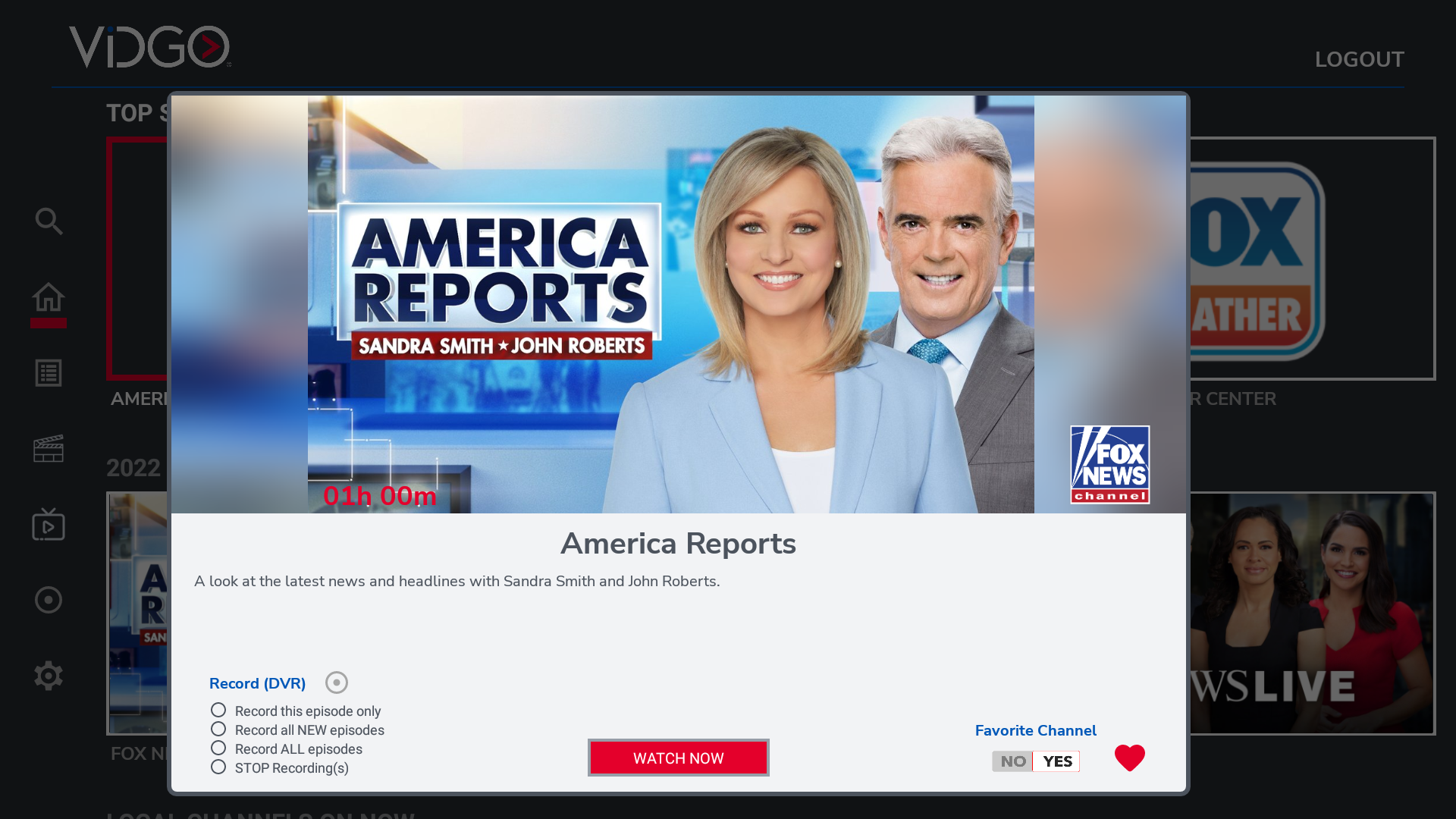Select Record all NEW episodes
Viewport: 1456px width, 819px height.
tap(218, 729)
